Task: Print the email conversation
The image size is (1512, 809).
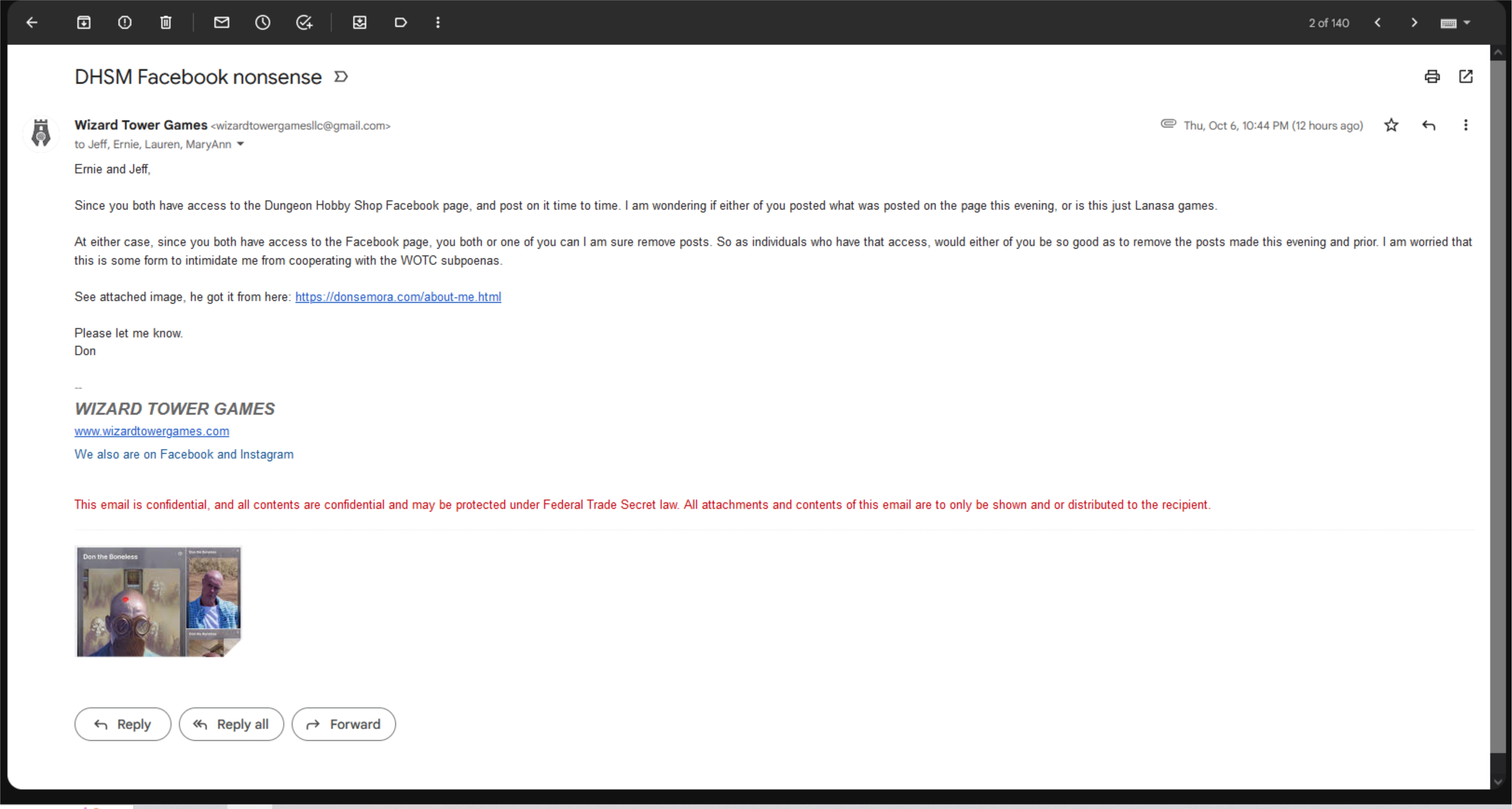Action: tap(1432, 76)
